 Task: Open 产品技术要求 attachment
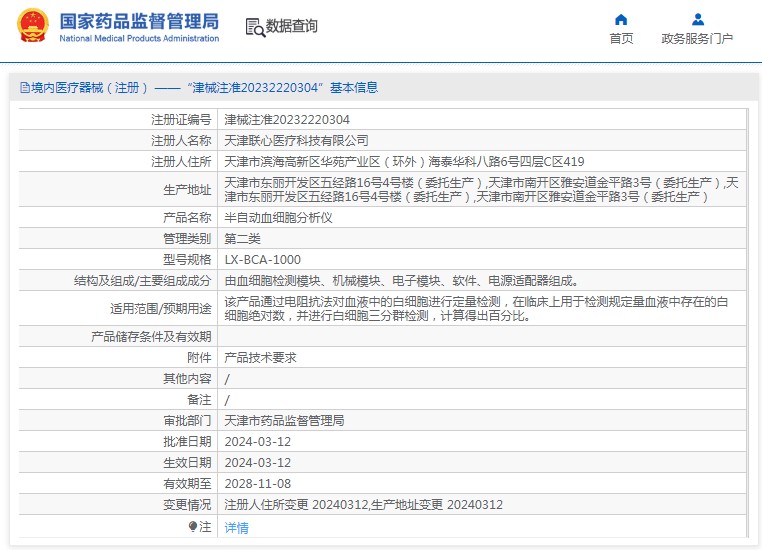[260, 358]
